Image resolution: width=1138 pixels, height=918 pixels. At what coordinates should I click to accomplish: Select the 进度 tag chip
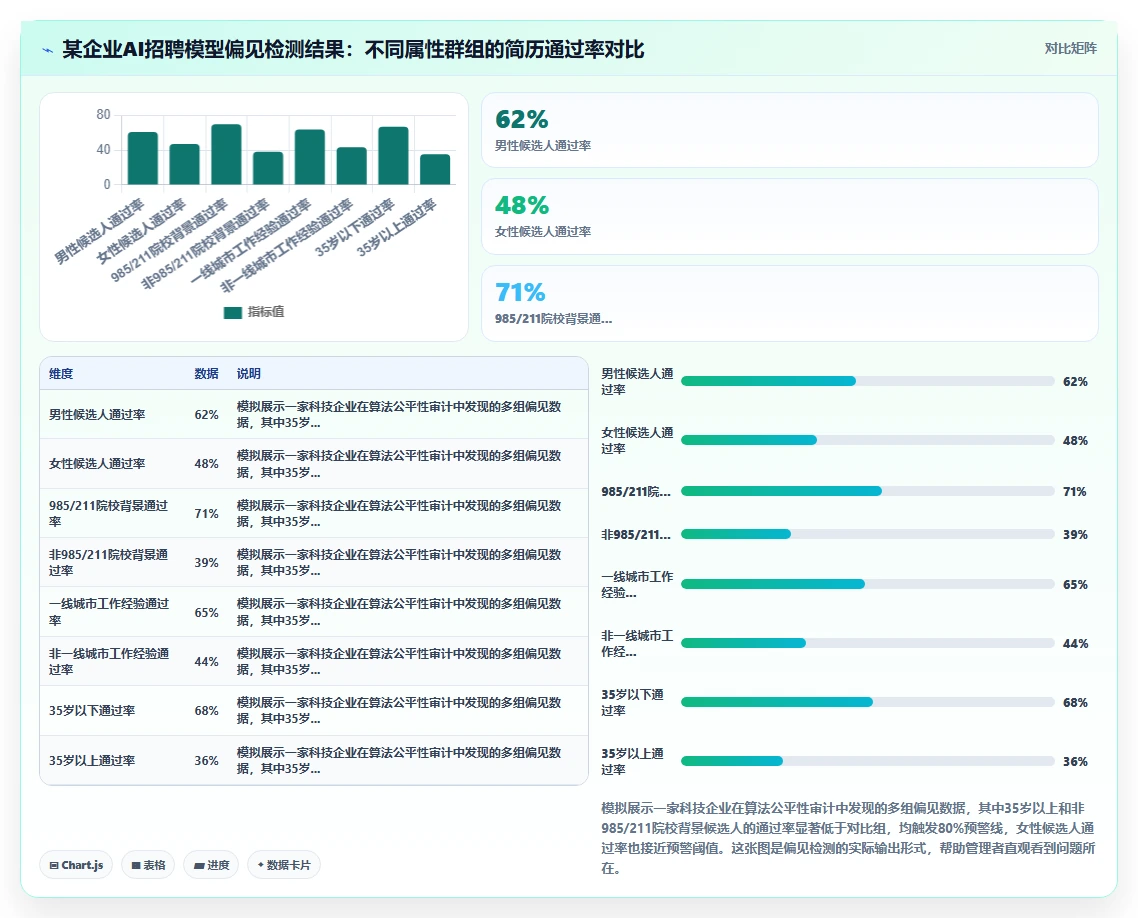pos(211,865)
